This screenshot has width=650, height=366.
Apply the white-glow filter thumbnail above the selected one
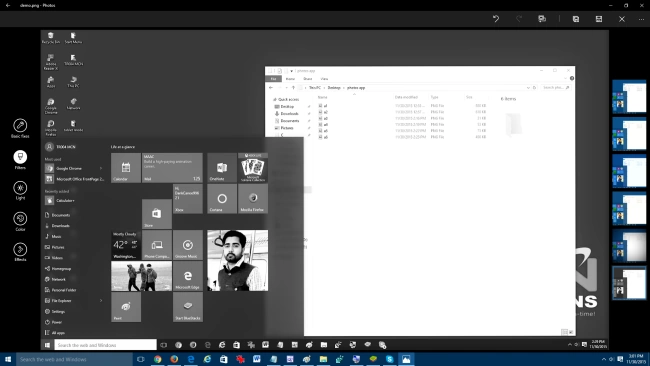pyautogui.click(x=629, y=246)
